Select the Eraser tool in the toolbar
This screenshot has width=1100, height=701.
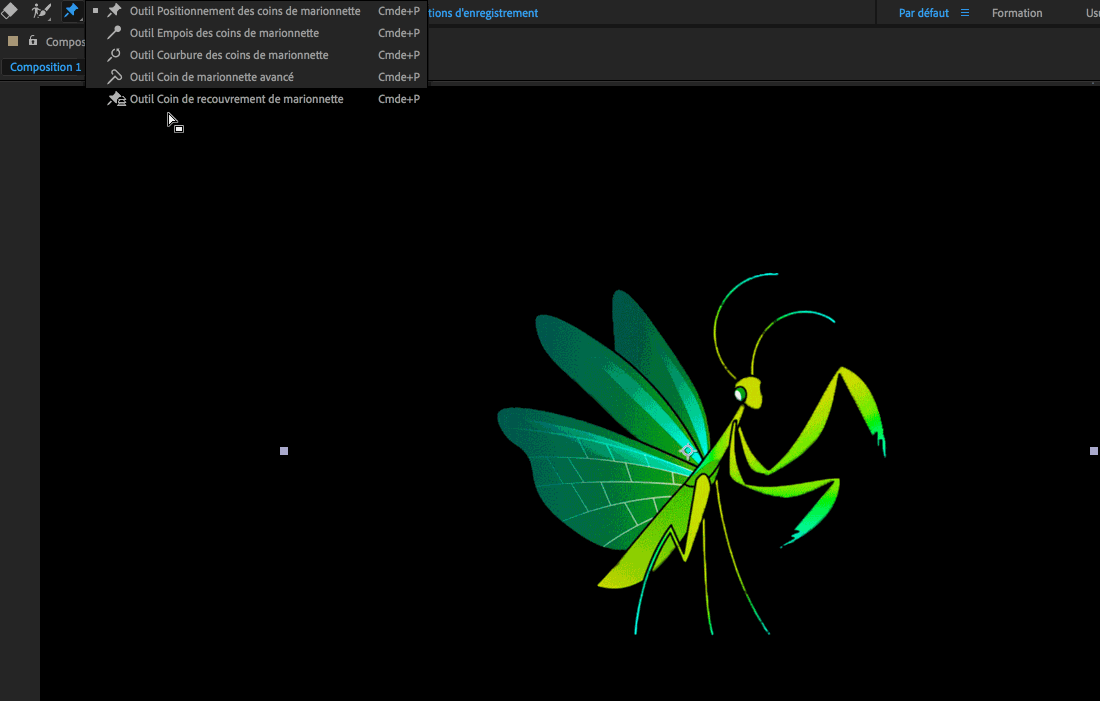(x=9, y=11)
